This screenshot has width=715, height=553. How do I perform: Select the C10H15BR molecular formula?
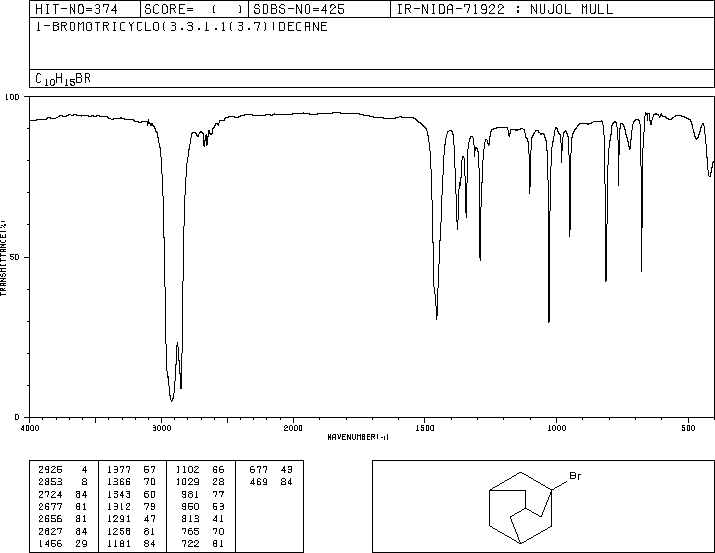coord(63,79)
